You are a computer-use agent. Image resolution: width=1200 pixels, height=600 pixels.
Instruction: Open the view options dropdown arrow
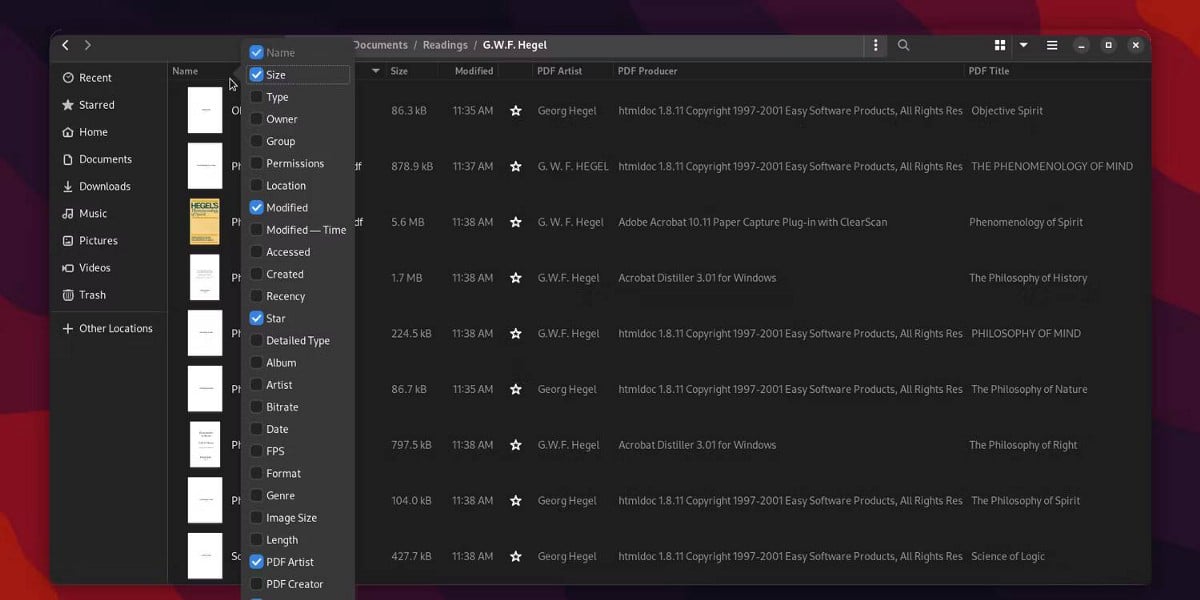pos(1023,45)
